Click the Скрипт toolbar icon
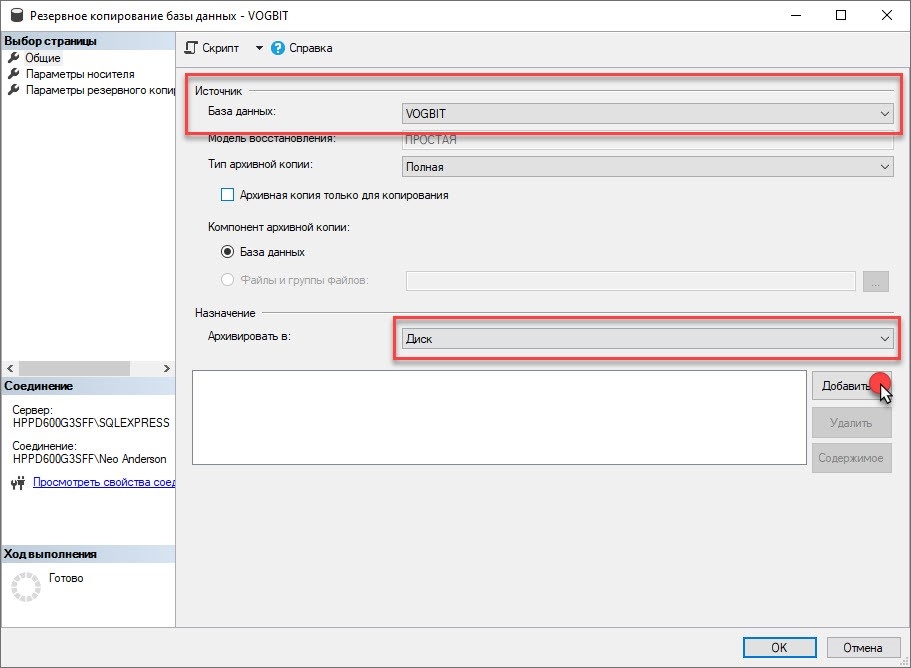 tap(192, 48)
